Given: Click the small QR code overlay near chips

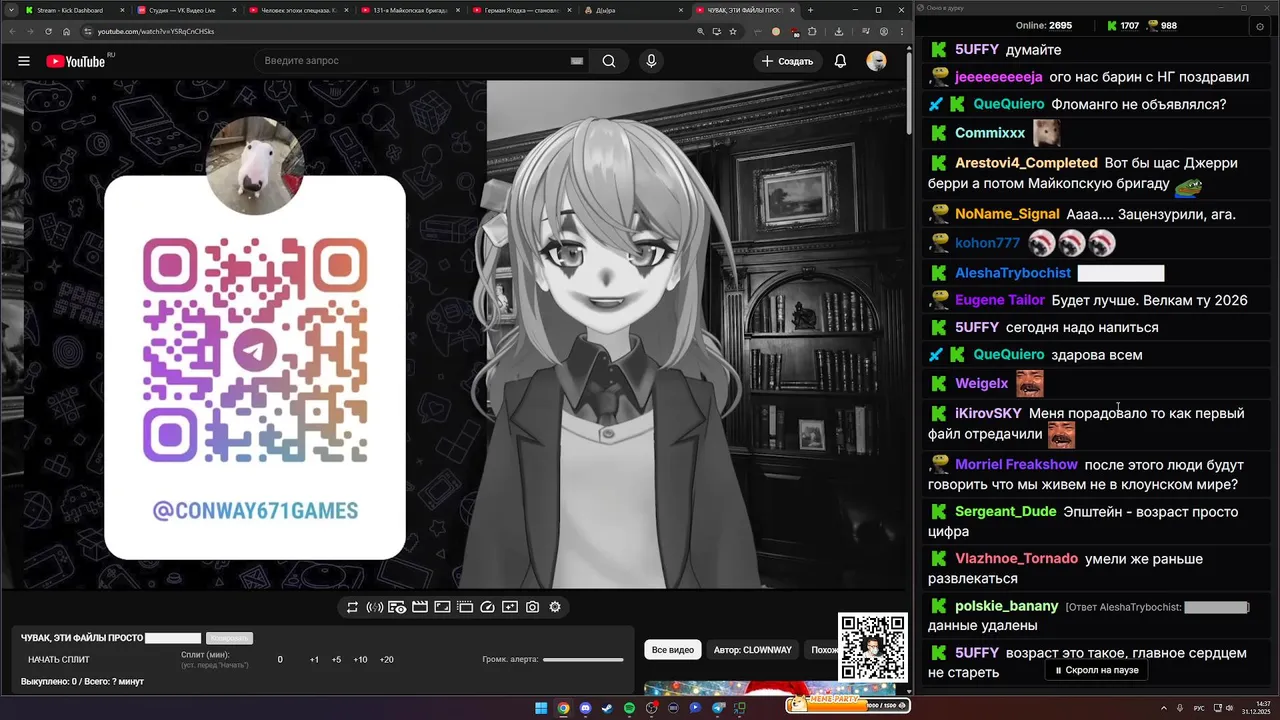Looking at the screenshot, I should click(x=872, y=647).
